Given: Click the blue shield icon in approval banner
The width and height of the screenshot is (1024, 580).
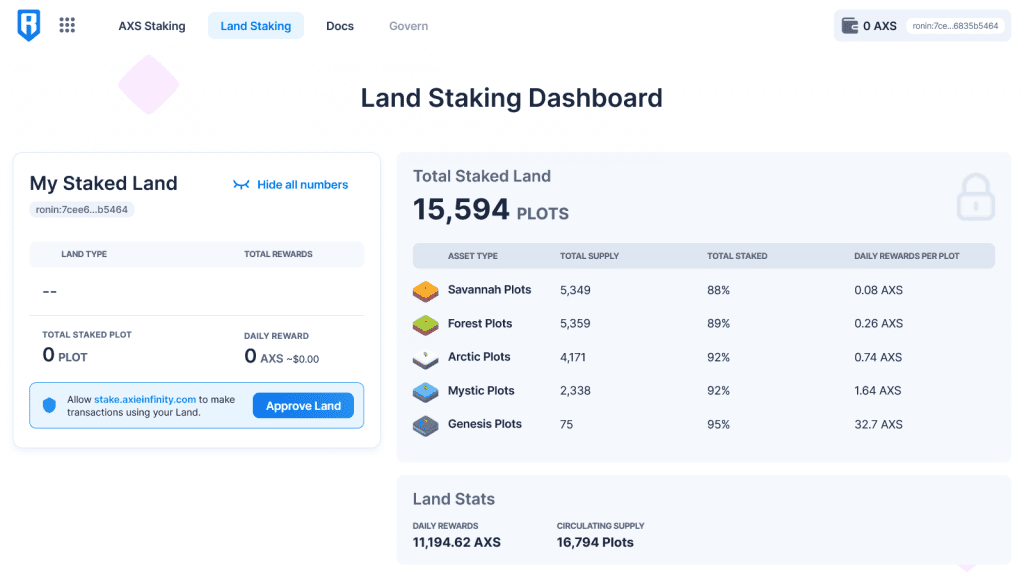Looking at the screenshot, I should pos(49,406).
